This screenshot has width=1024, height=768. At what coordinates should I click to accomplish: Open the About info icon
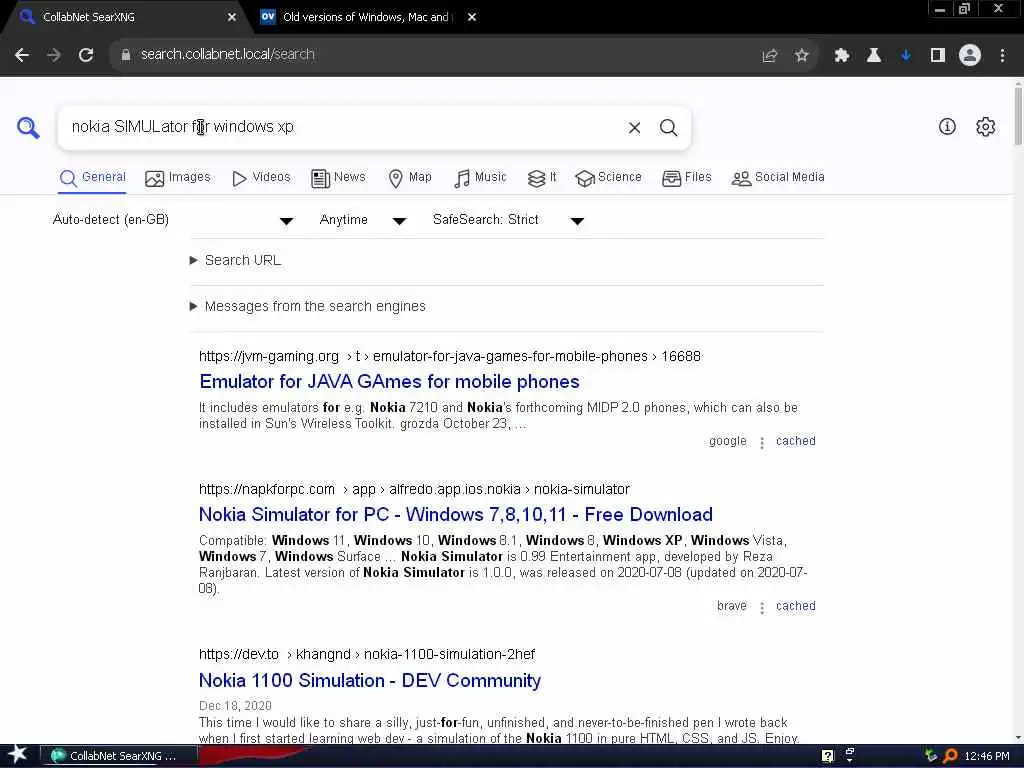tap(947, 127)
